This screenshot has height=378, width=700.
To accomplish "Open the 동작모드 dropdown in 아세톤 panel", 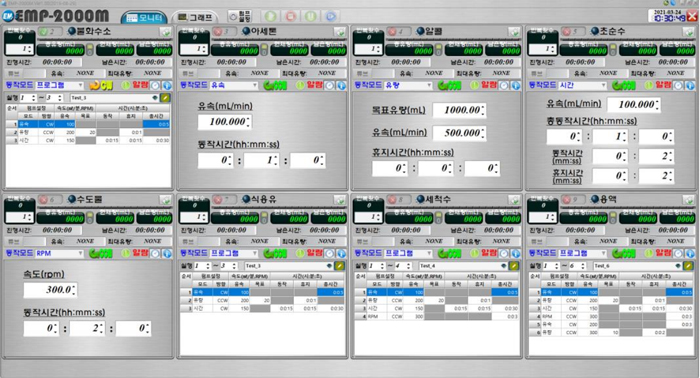I will (234, 85).
